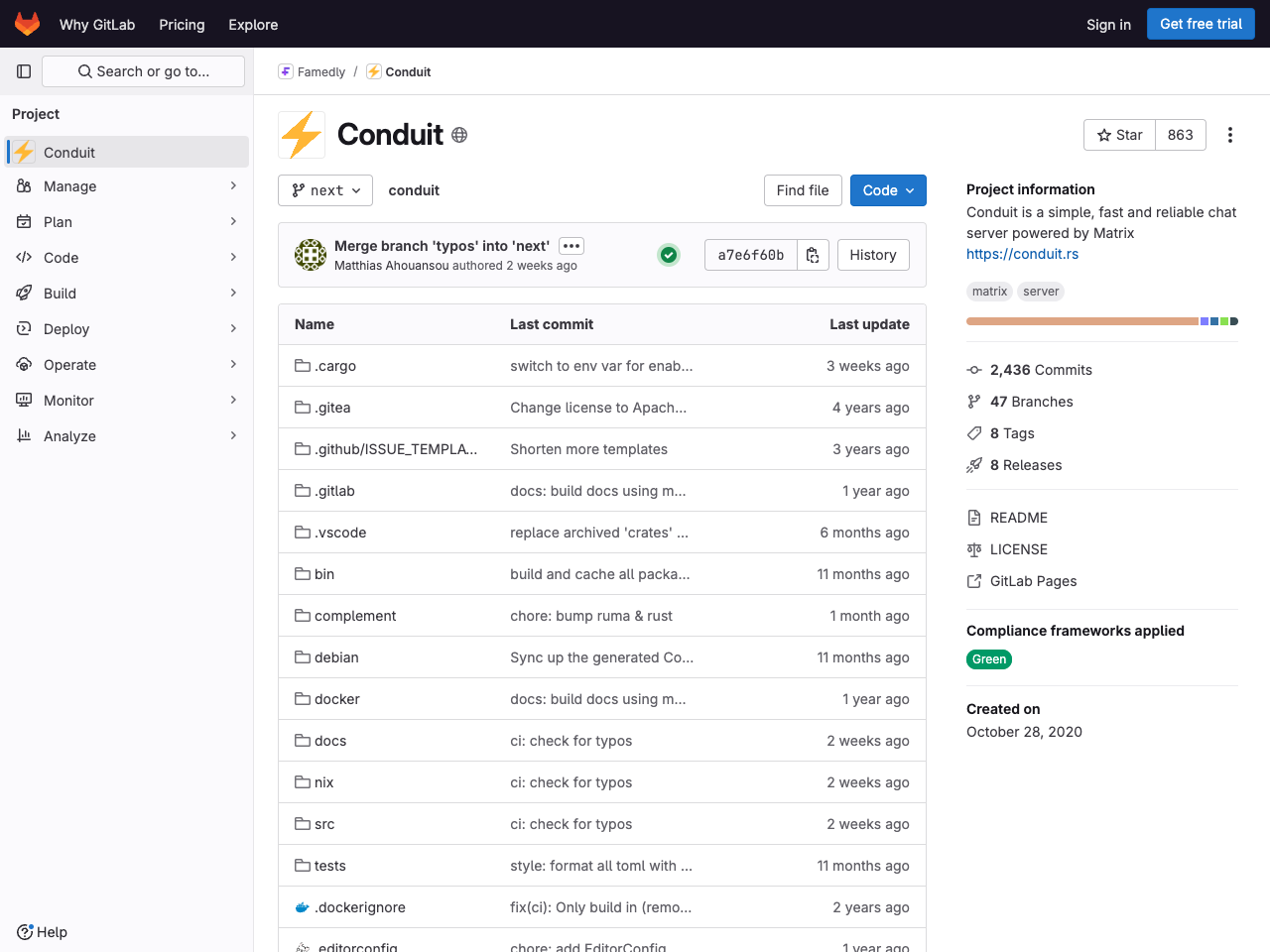Image resolution: width=1270 pixels, height=952 pixels.
Task: Open 'Shorten more templates' commit message
Action: [588, 449]
